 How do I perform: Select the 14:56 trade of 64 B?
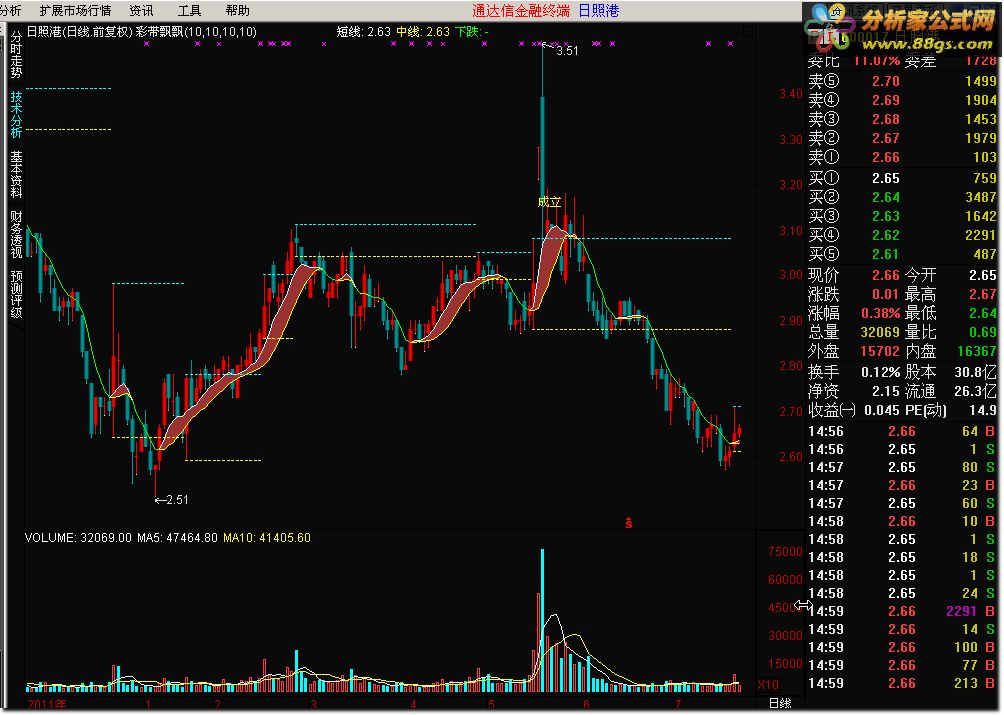coord(902,431)
